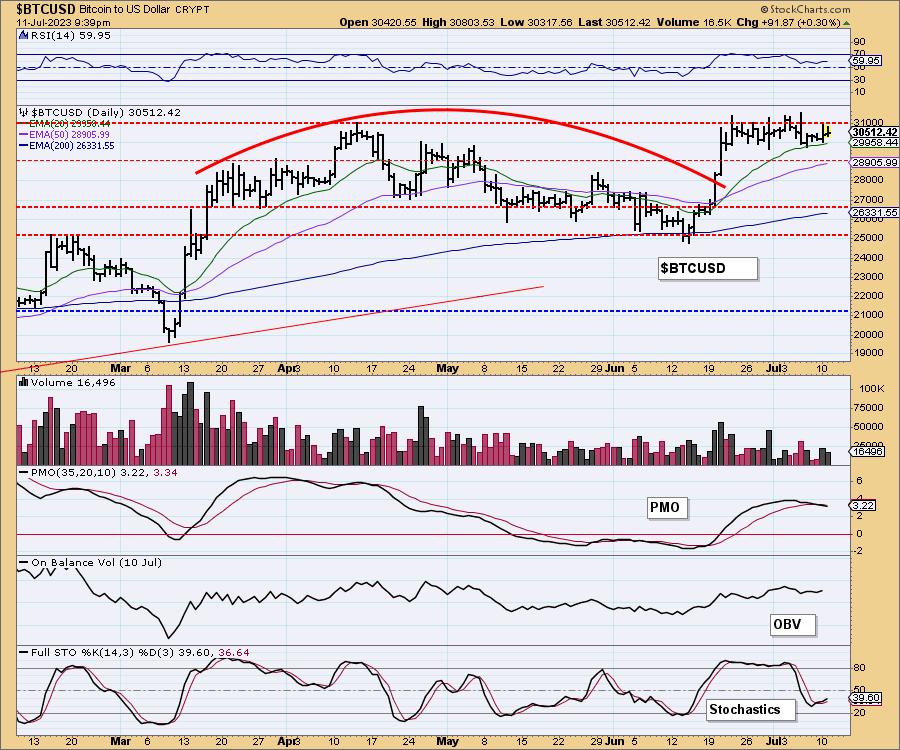Image resolution: width=900 pixels, height=750 pixels.
Task: Click the Chg +91.87 (+0.30%) value
Action: (x=788, y=22)
